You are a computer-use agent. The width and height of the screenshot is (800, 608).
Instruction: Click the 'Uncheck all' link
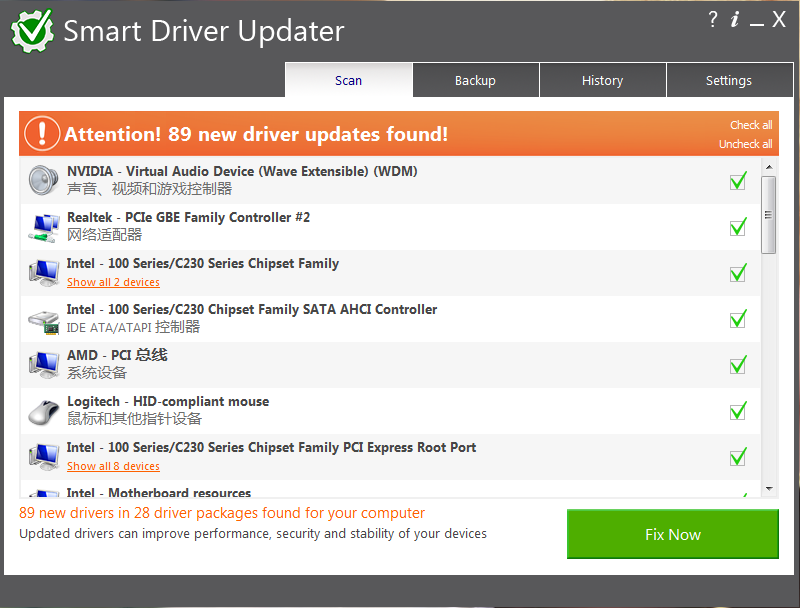pos(745,144)
